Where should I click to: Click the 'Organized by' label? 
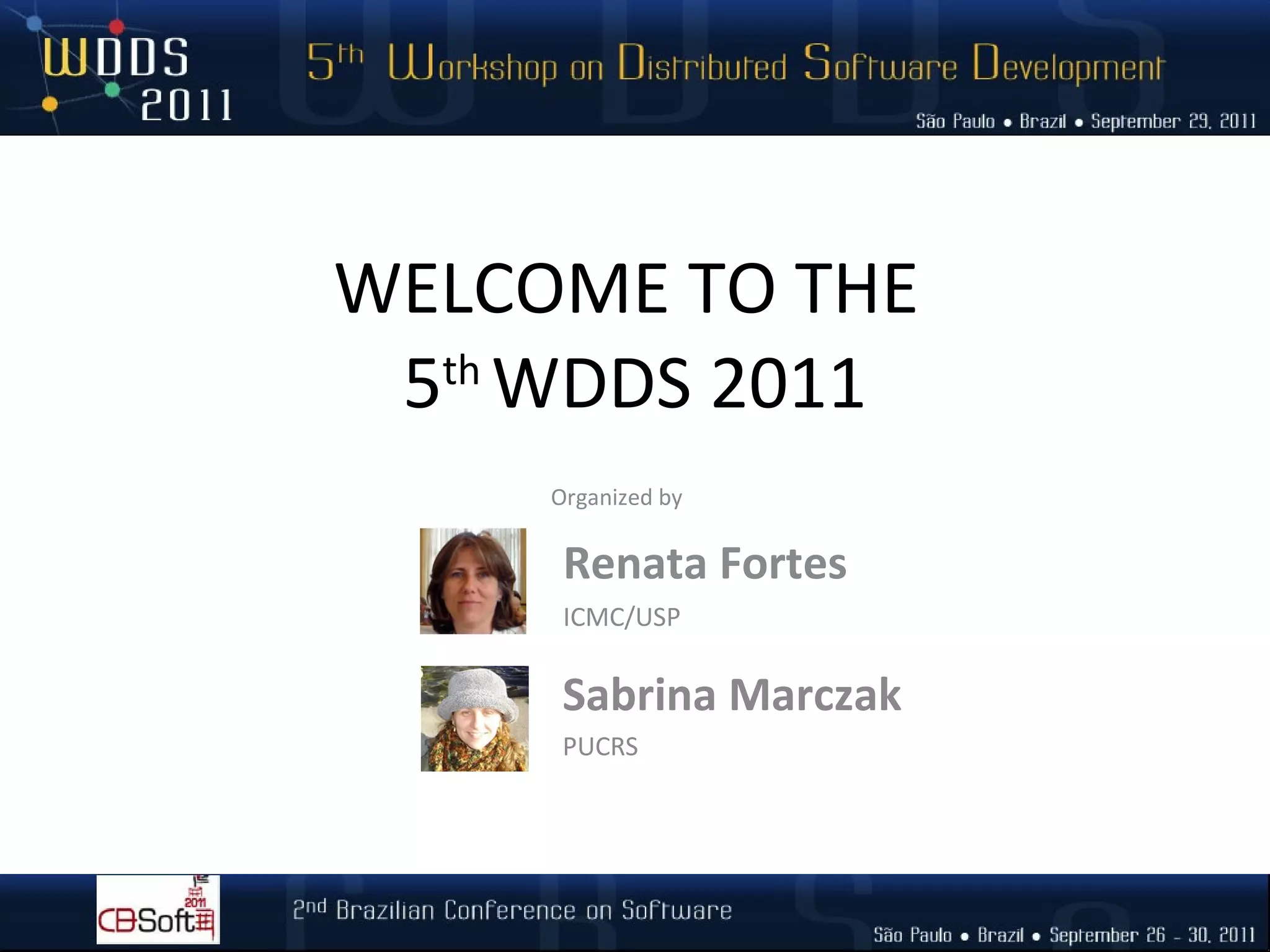(x=616, y=497)
